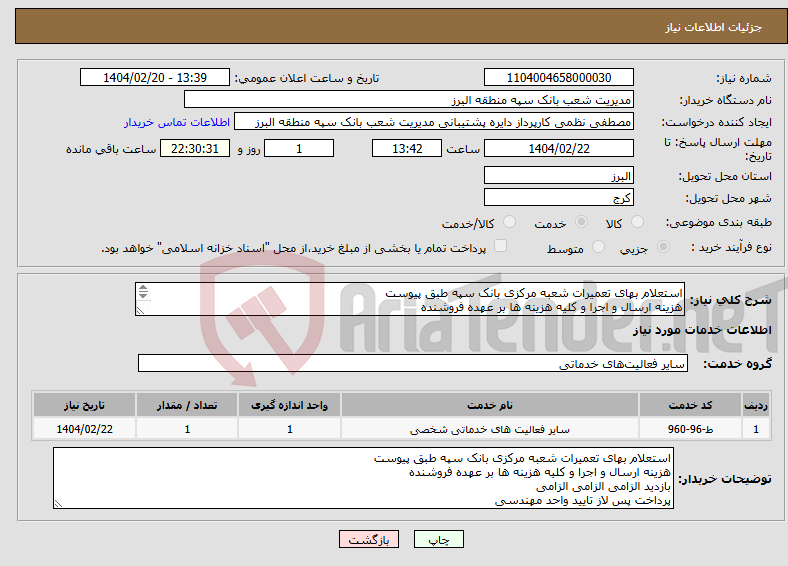
Task: Click the چاپ print button
Action: tap(439, 539)
